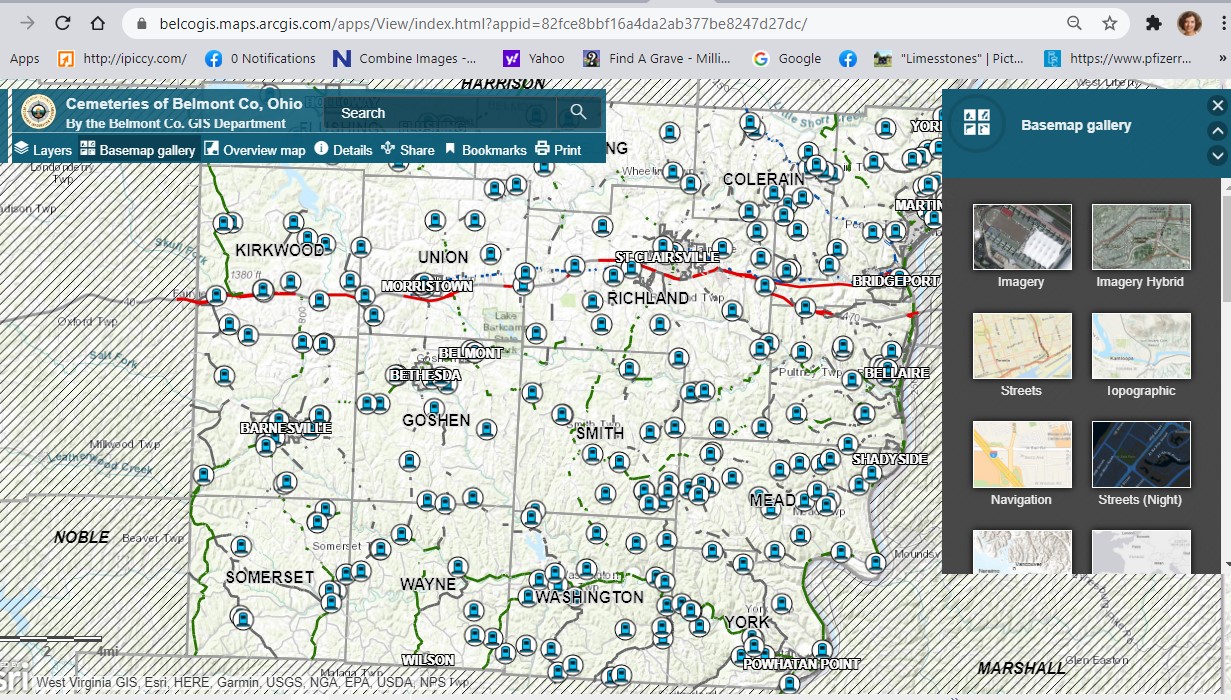Click the search magnifying glass
The image size is (1231, 700).
point(579,113)
